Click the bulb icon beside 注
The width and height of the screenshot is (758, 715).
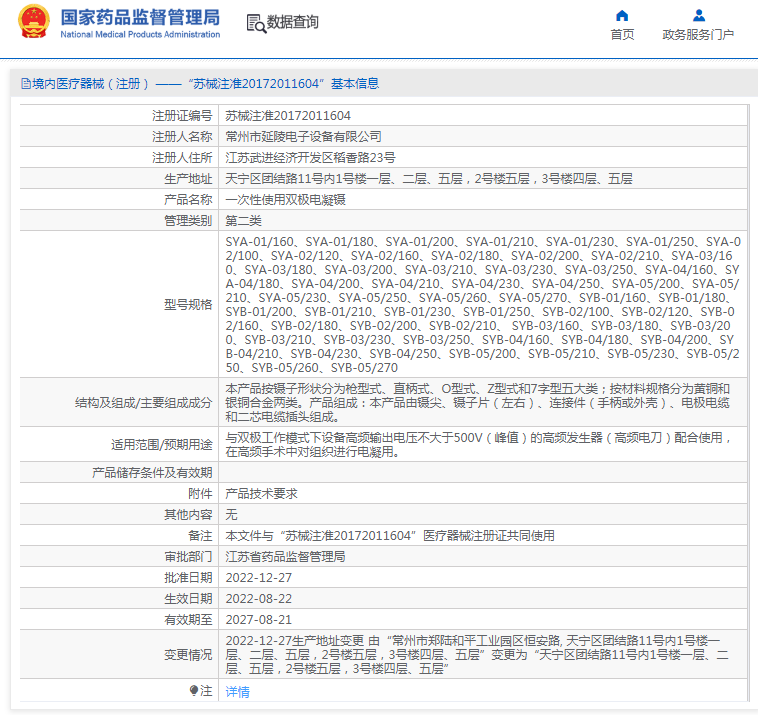tap(194, 690)
